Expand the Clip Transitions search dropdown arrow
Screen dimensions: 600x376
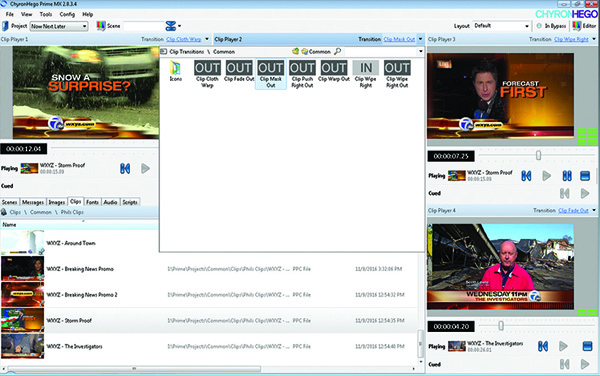pos(421,51)
